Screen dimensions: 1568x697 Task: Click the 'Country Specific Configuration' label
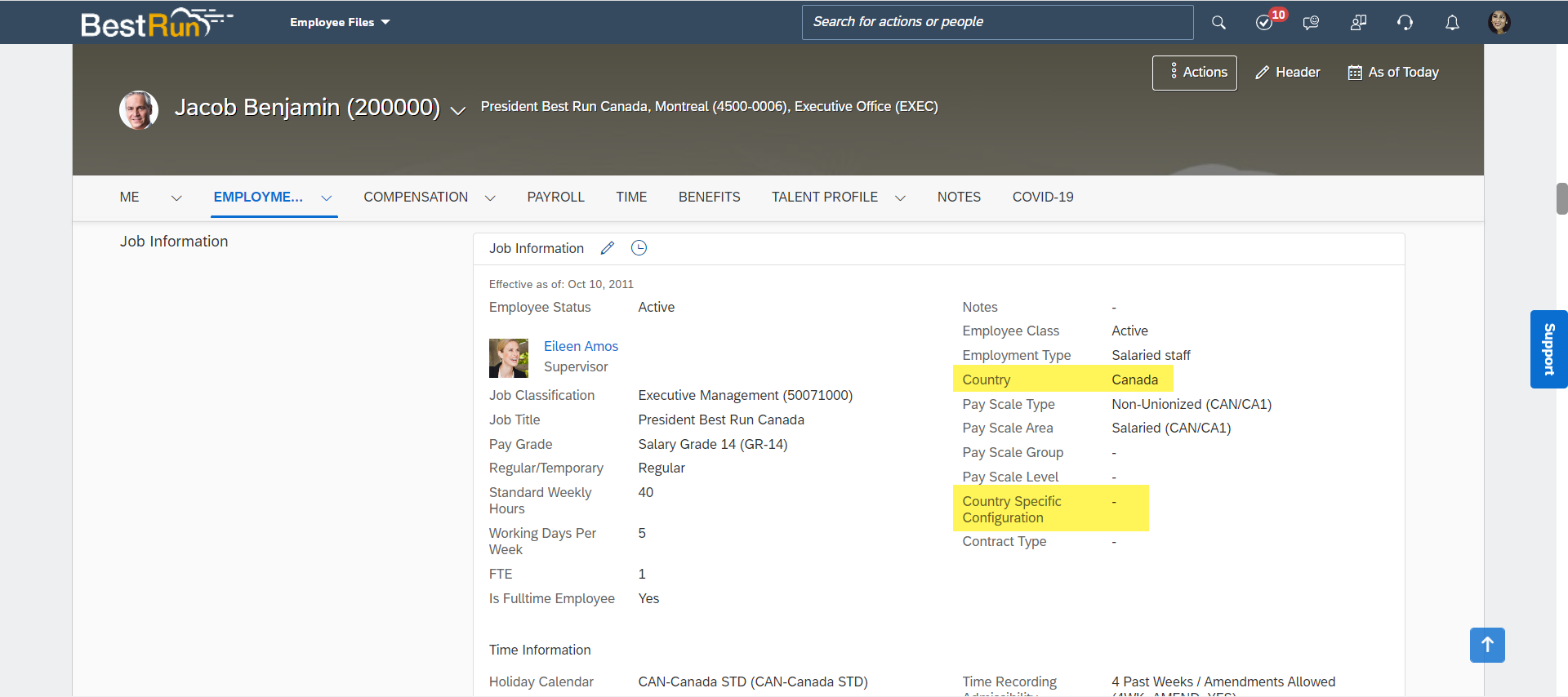tap(1012, 509)
